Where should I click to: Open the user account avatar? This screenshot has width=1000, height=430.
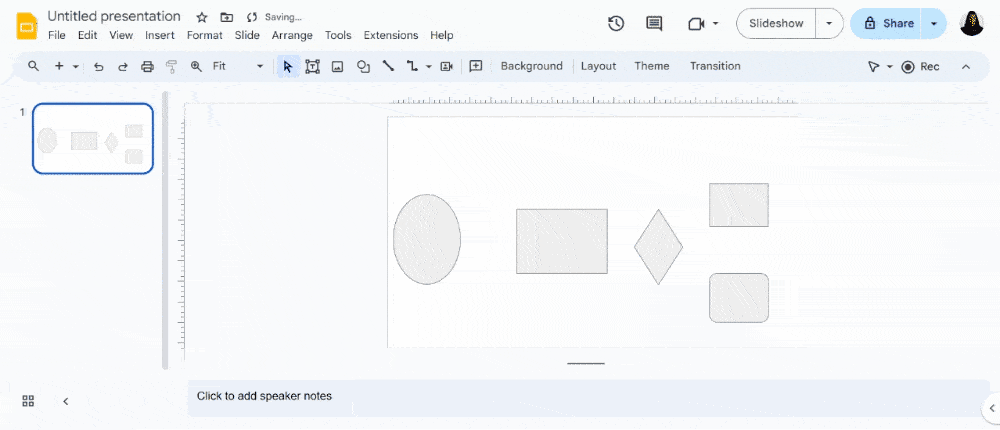pyautogui.click(x=971, y=24)
